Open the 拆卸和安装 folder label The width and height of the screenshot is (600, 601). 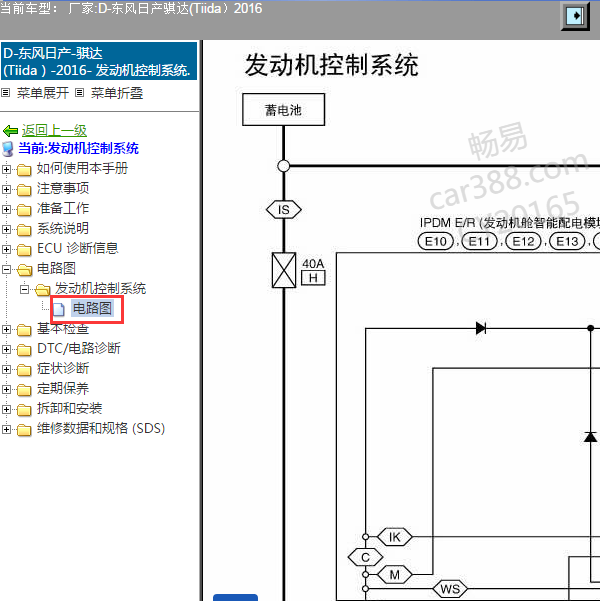[69, 408]
